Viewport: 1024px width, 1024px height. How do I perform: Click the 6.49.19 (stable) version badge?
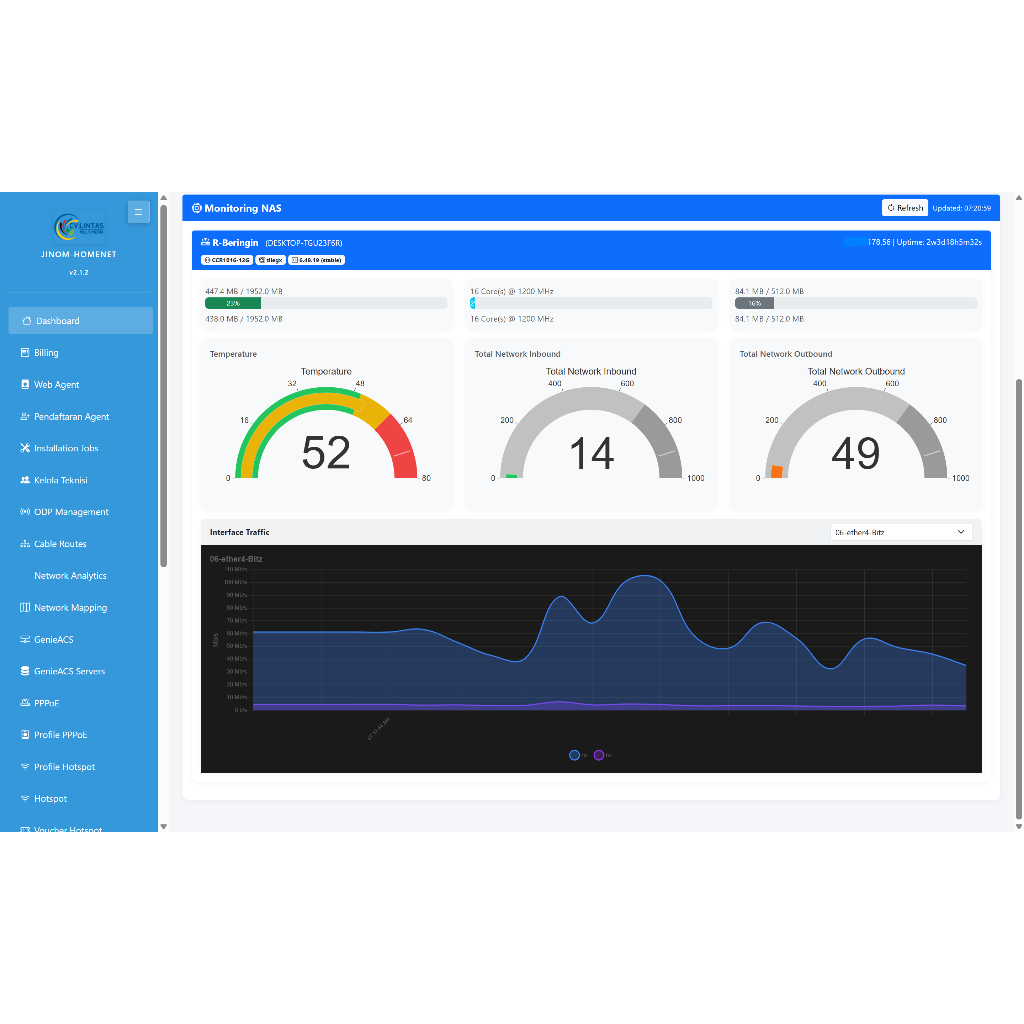click(317, 260)
